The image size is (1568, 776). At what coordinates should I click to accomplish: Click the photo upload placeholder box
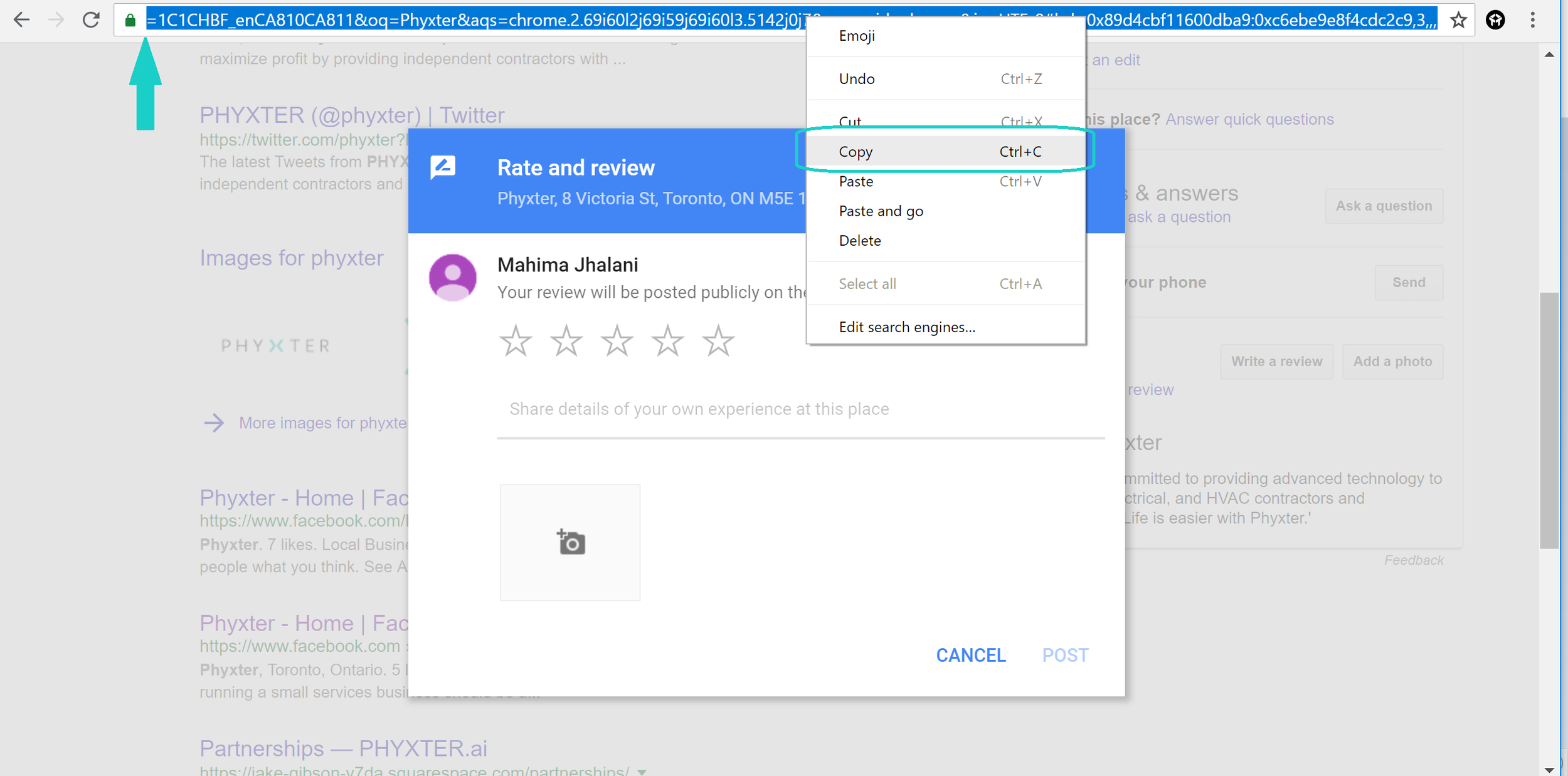[x=570, y=542]
